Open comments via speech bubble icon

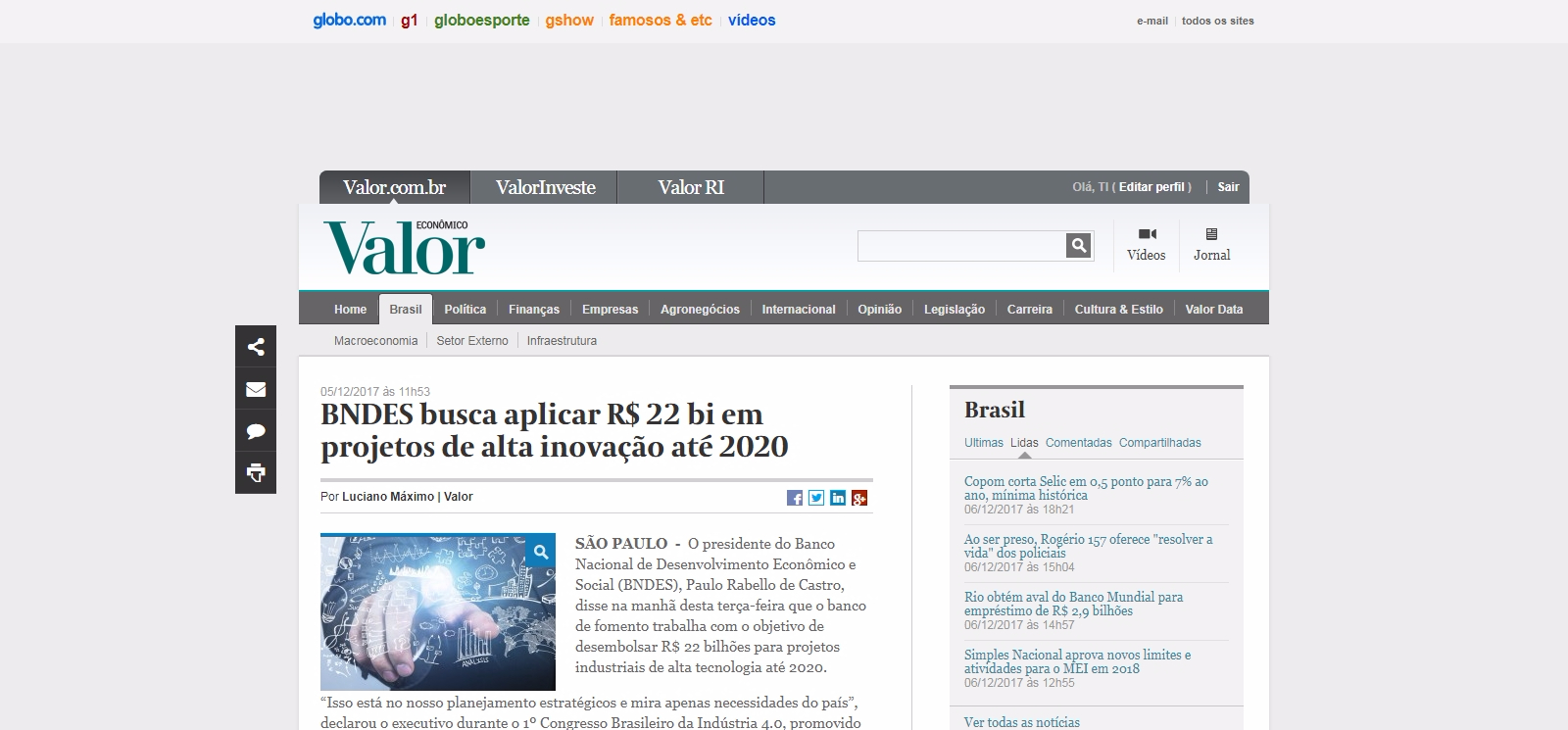pos(256,431)
